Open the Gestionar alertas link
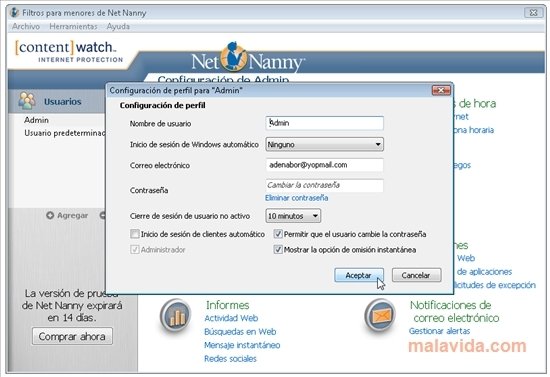The height and width of the screenshot is (377, 550). click(x=439, y=331)
